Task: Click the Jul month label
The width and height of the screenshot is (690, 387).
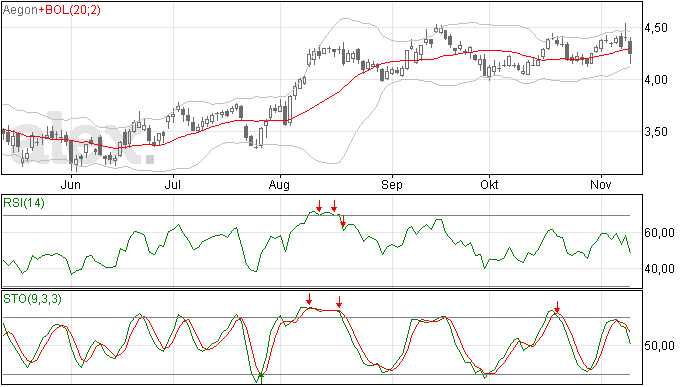Action: [172, 184]
